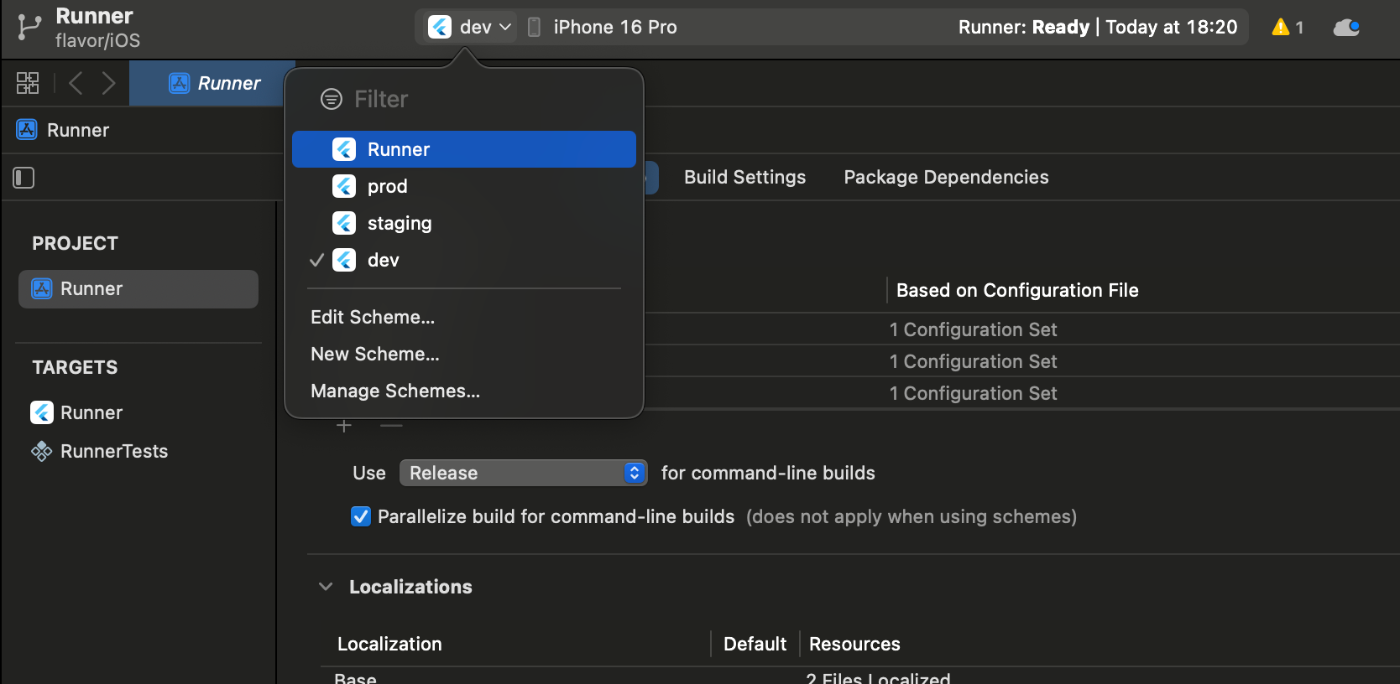Click the Runner project icon in breadcrumb
Viewport: 1400px width, 684px height.
pos(27,130)
